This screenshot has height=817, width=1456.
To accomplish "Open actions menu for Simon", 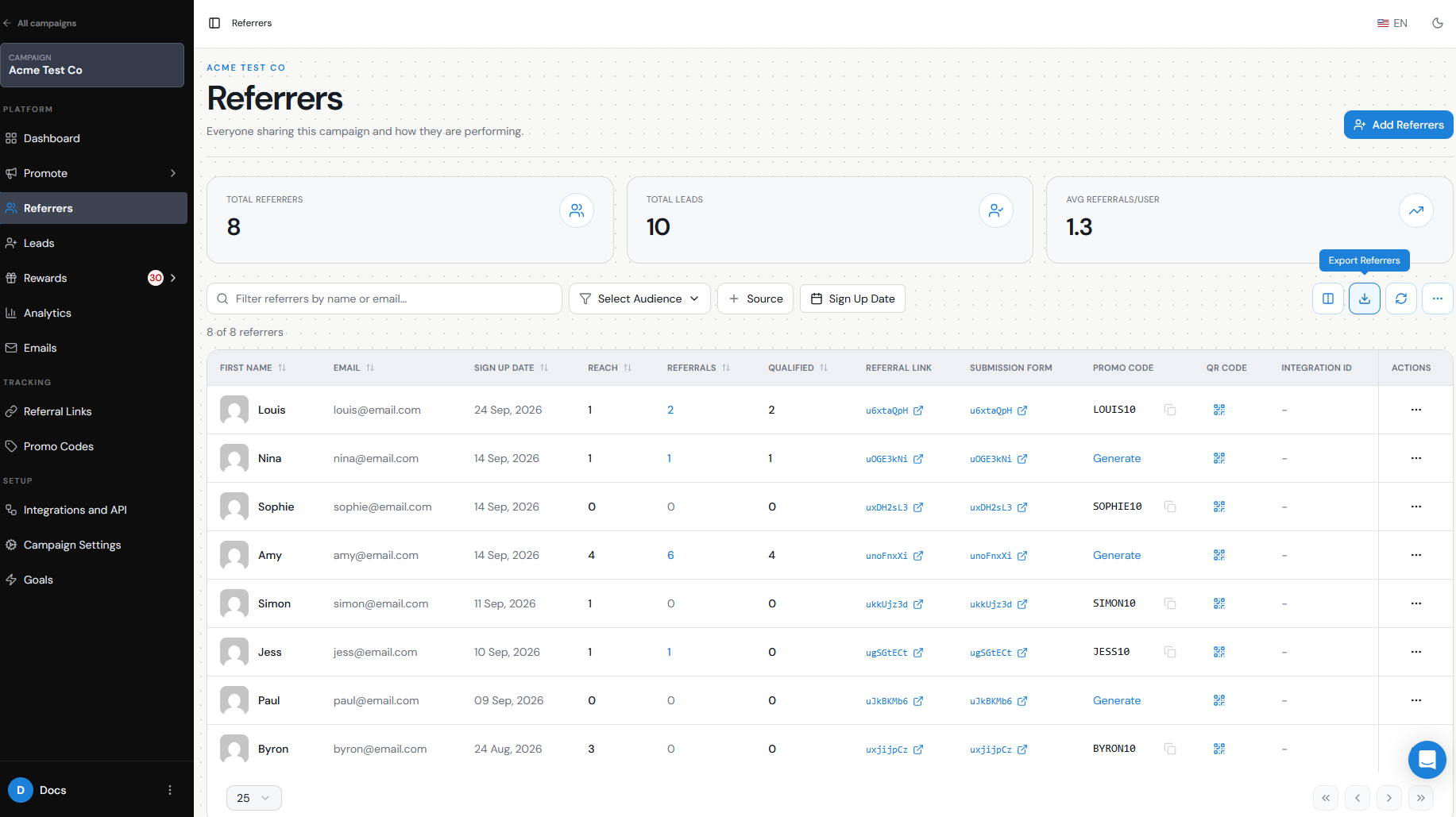I will click(1416, 603).
